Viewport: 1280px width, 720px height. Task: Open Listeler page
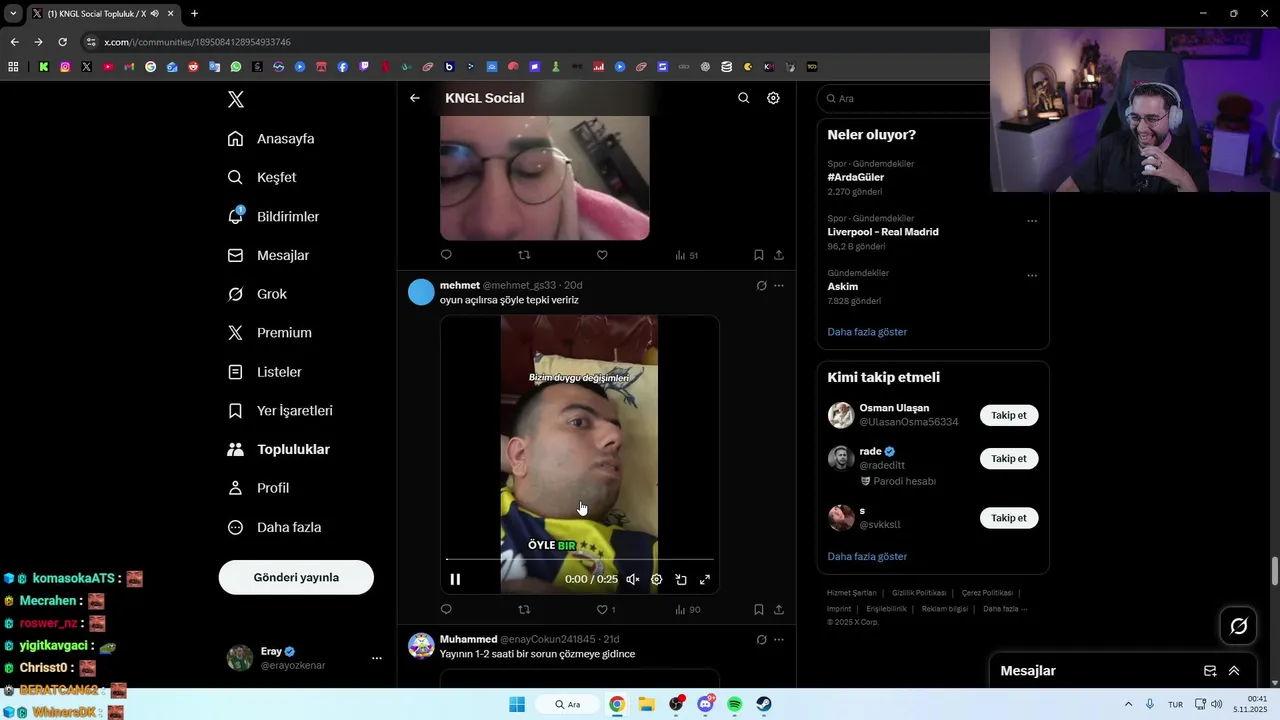[264, 372]
